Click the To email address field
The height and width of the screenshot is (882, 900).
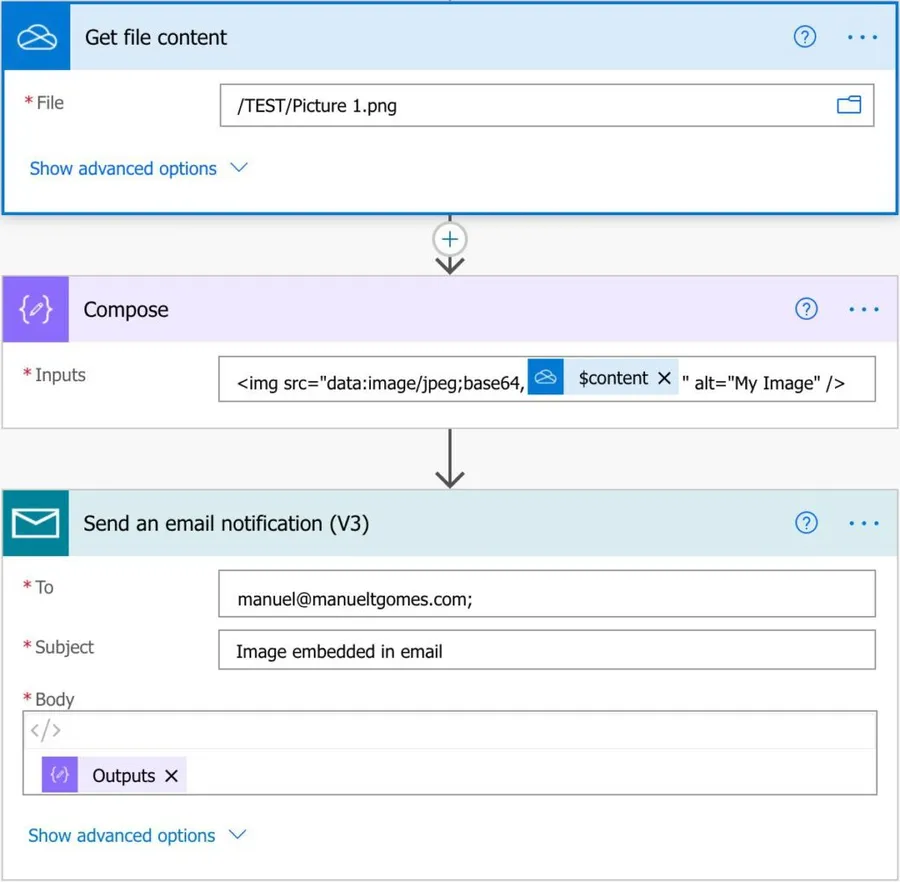point(546,599)
